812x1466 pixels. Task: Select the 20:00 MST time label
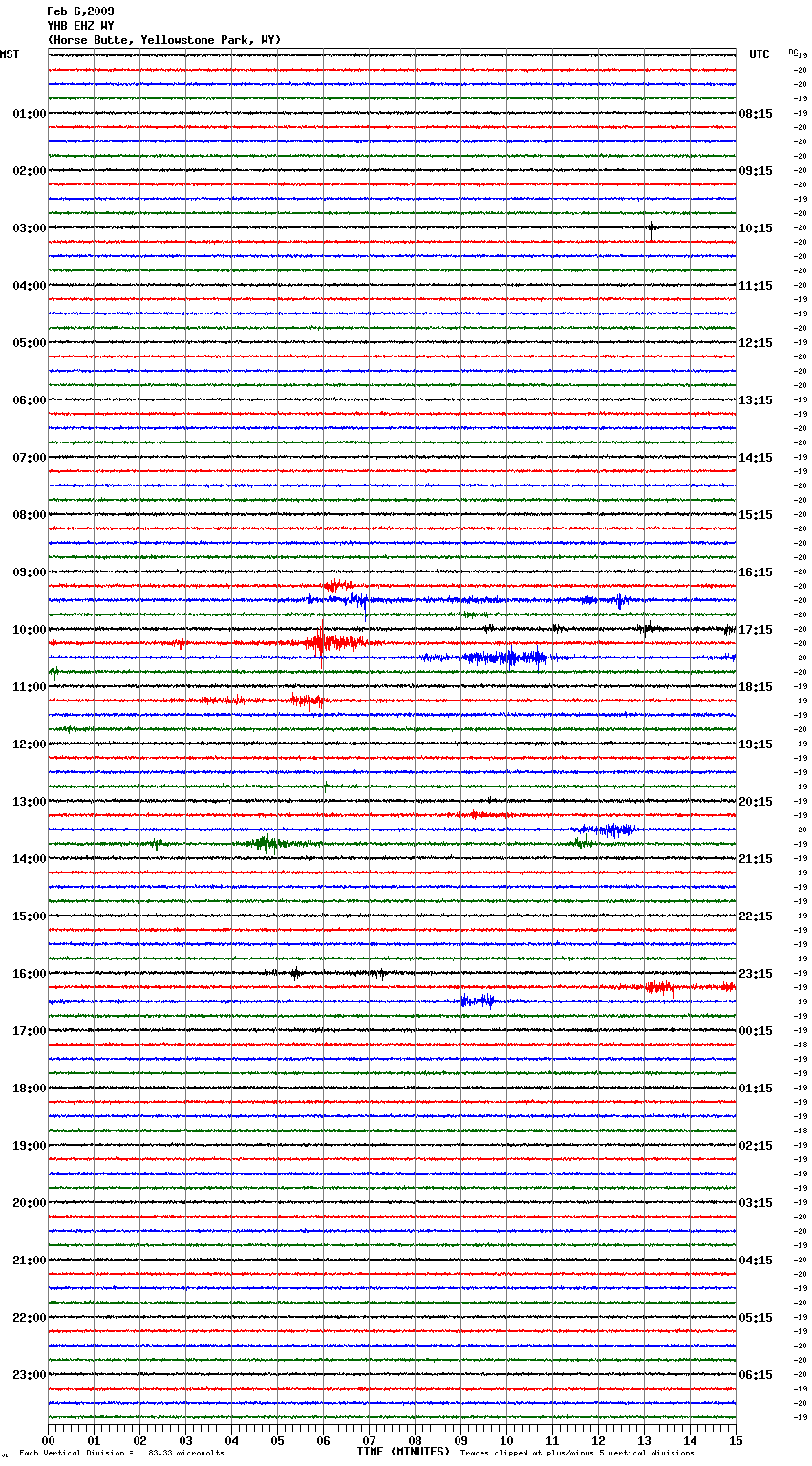click(30, 1203)
